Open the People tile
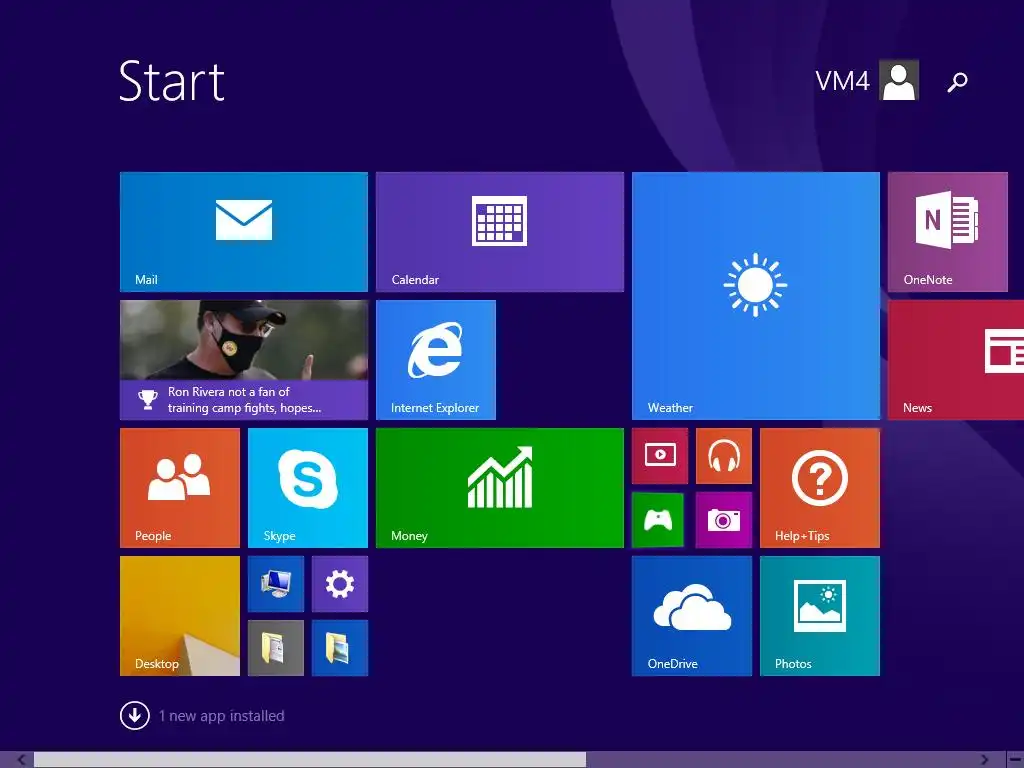This screenshot has height=768, width=1024. click(x=180, y=488)
